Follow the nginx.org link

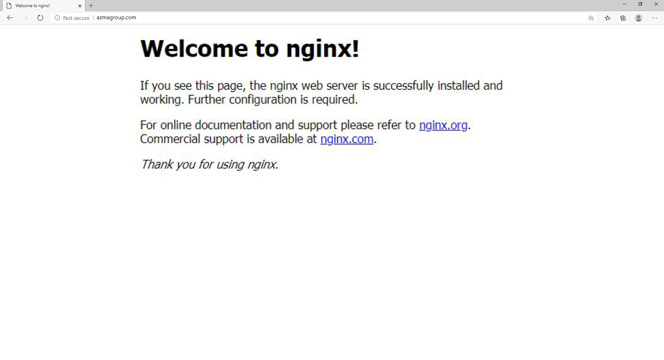(443, 125)
